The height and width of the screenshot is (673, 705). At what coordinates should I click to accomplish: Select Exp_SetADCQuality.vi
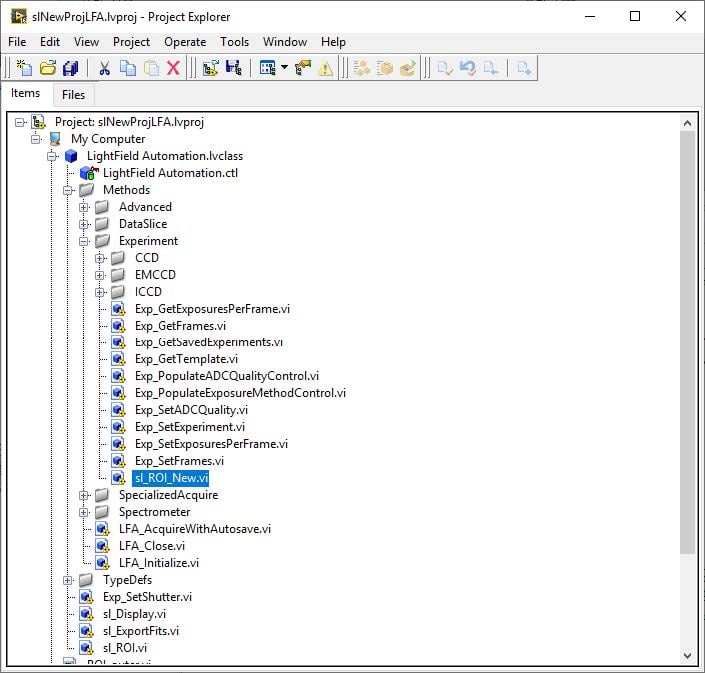pyautogui.click(x=191, y=410)
